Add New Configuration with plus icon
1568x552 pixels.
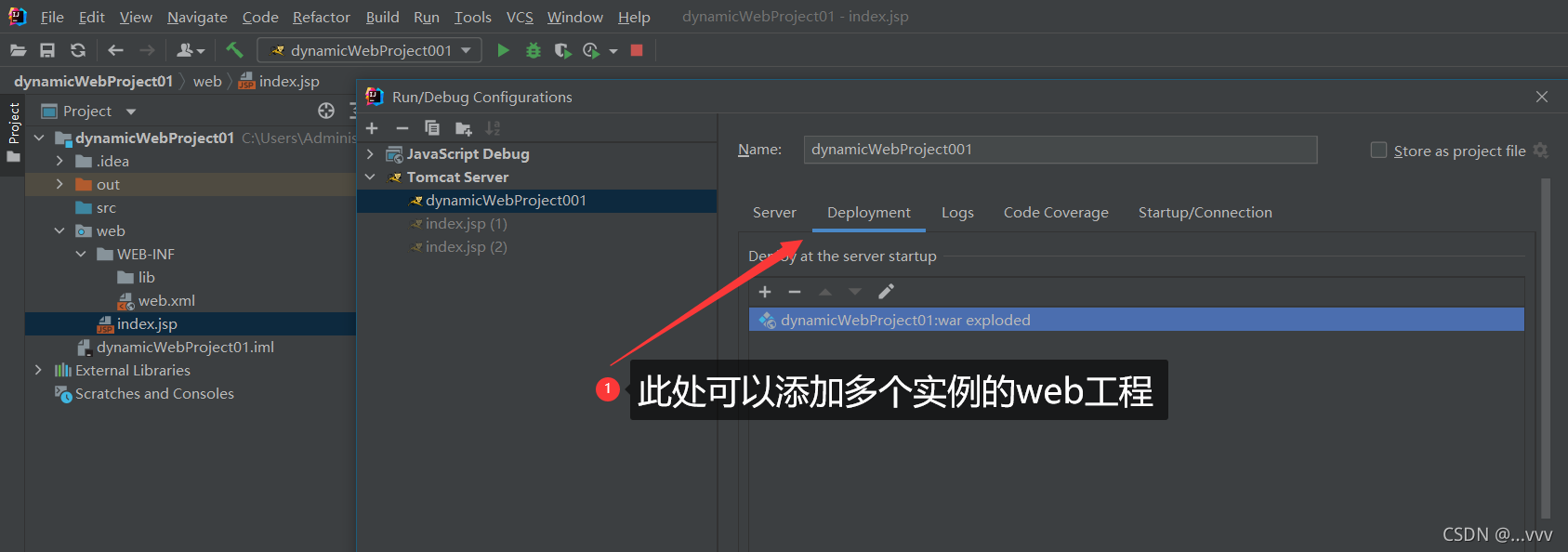point(373,128)
